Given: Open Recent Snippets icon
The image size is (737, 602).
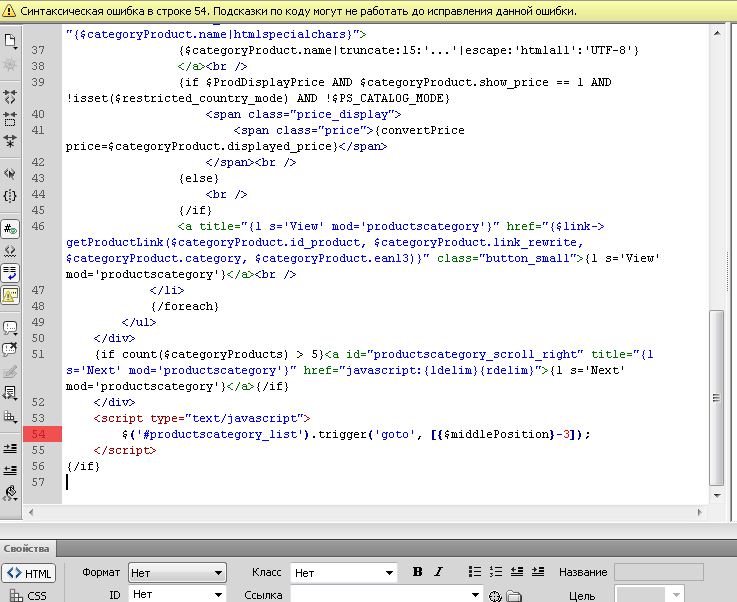Looking at the screenshot, I should coord(10,393).
